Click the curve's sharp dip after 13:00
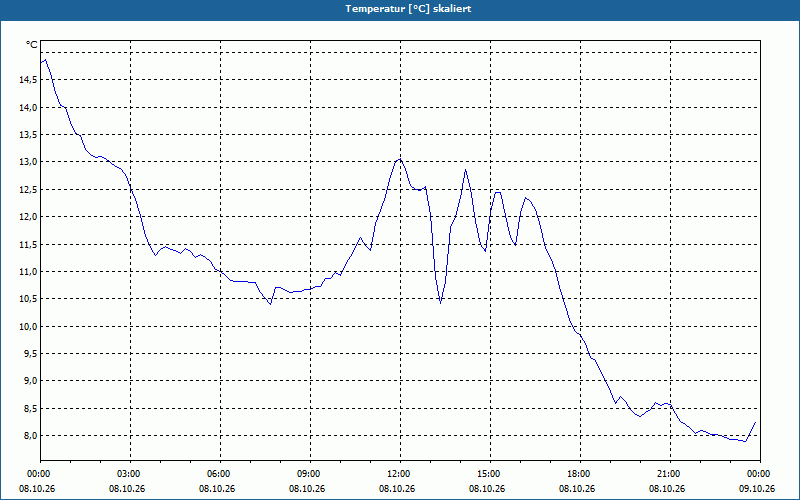 point(440,303)
